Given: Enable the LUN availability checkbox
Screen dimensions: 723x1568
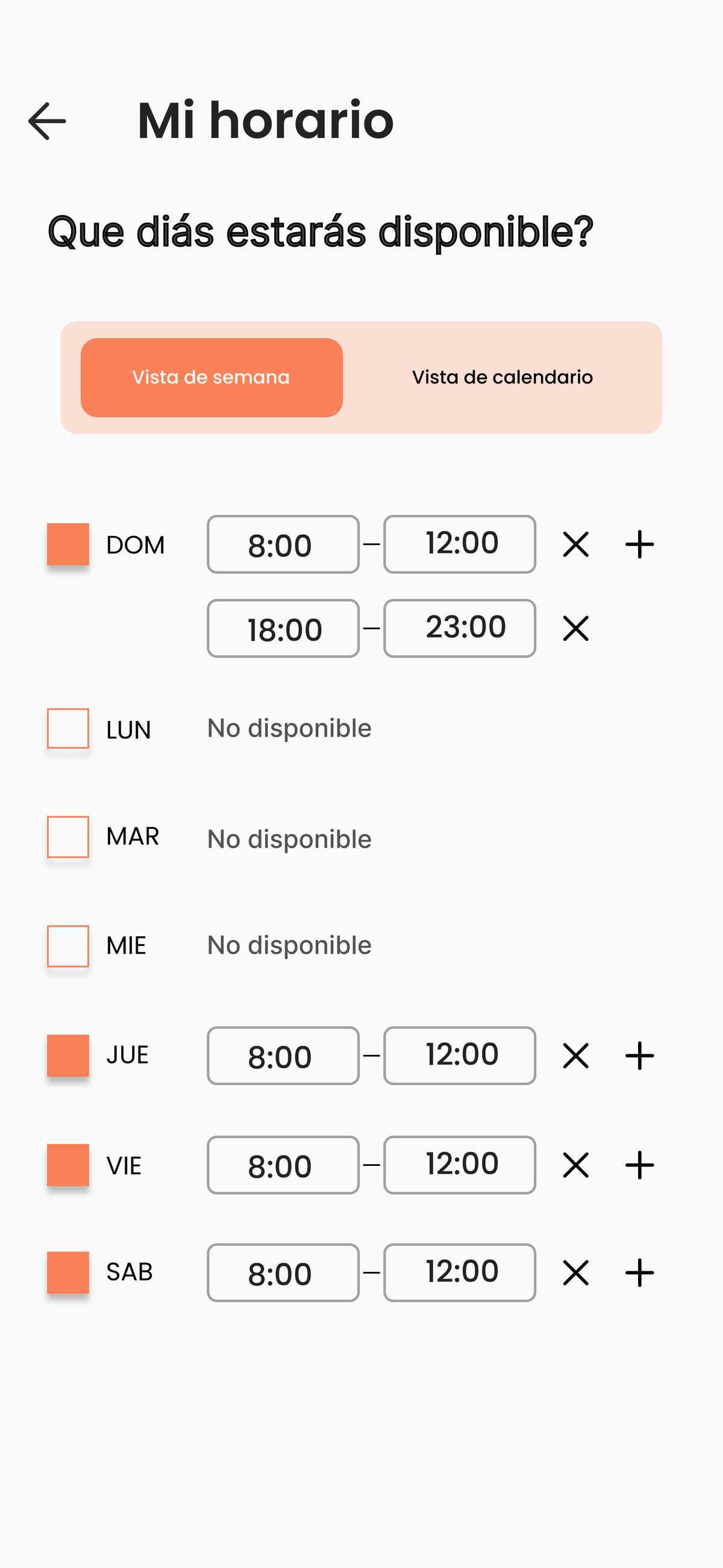Looking at the screenshot, I should (68, 728).
